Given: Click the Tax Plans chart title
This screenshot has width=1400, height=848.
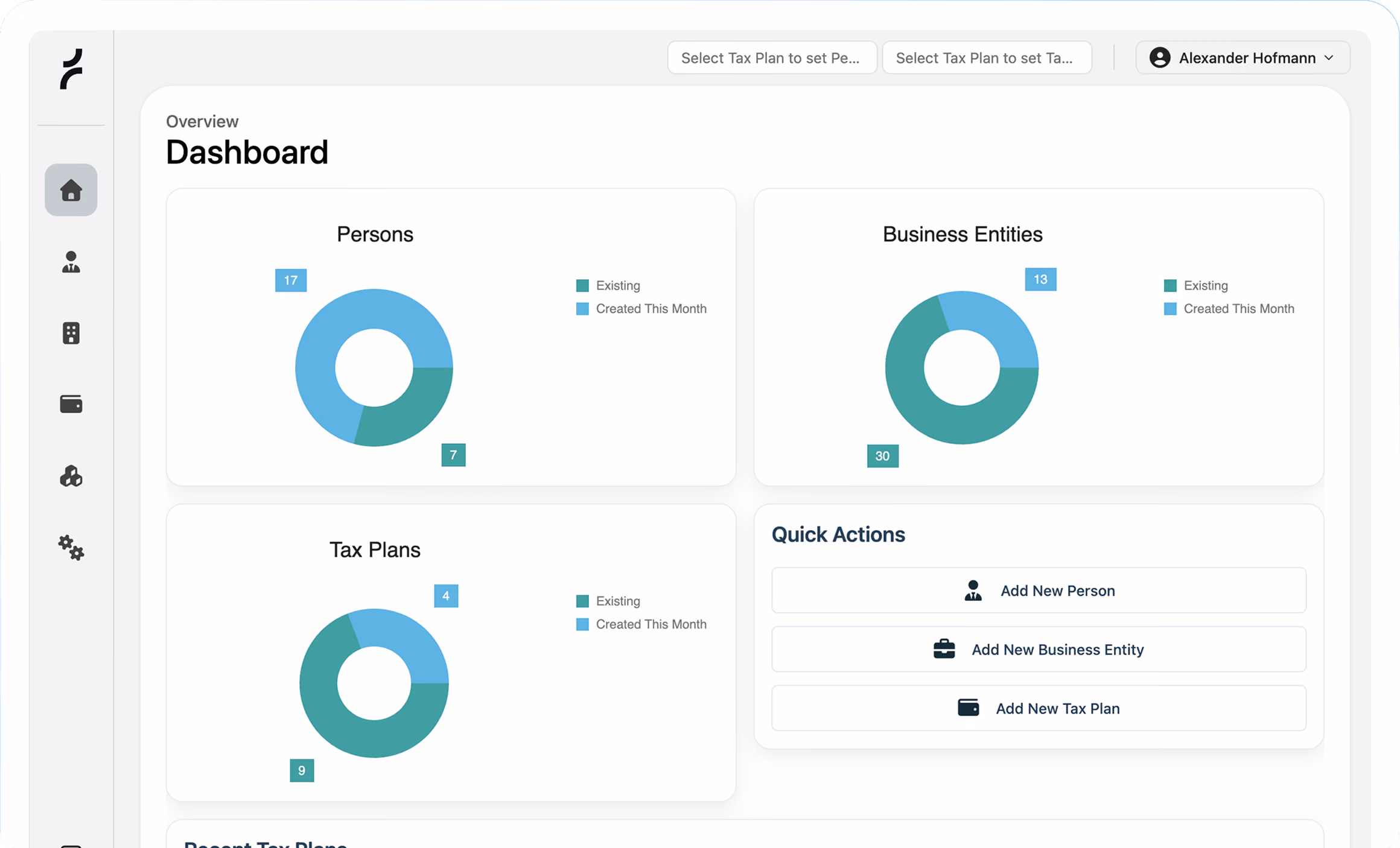Looking at the screenshot, I should (x=375, y=549).
